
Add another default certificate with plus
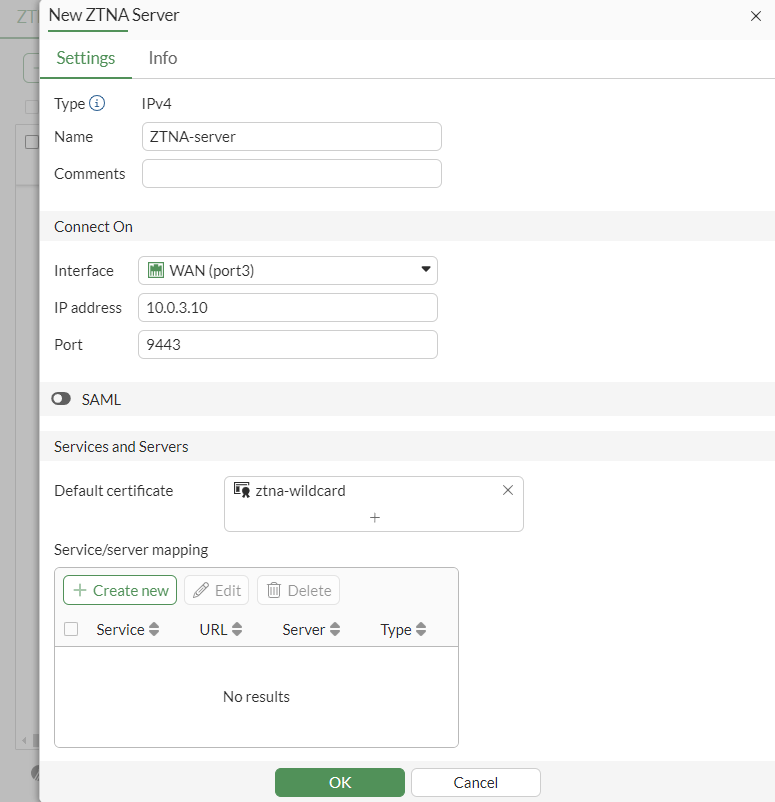(x=375, y=518)
